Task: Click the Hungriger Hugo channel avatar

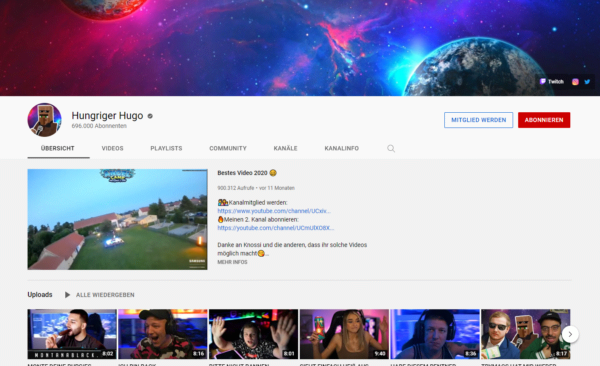Action: 44,120
